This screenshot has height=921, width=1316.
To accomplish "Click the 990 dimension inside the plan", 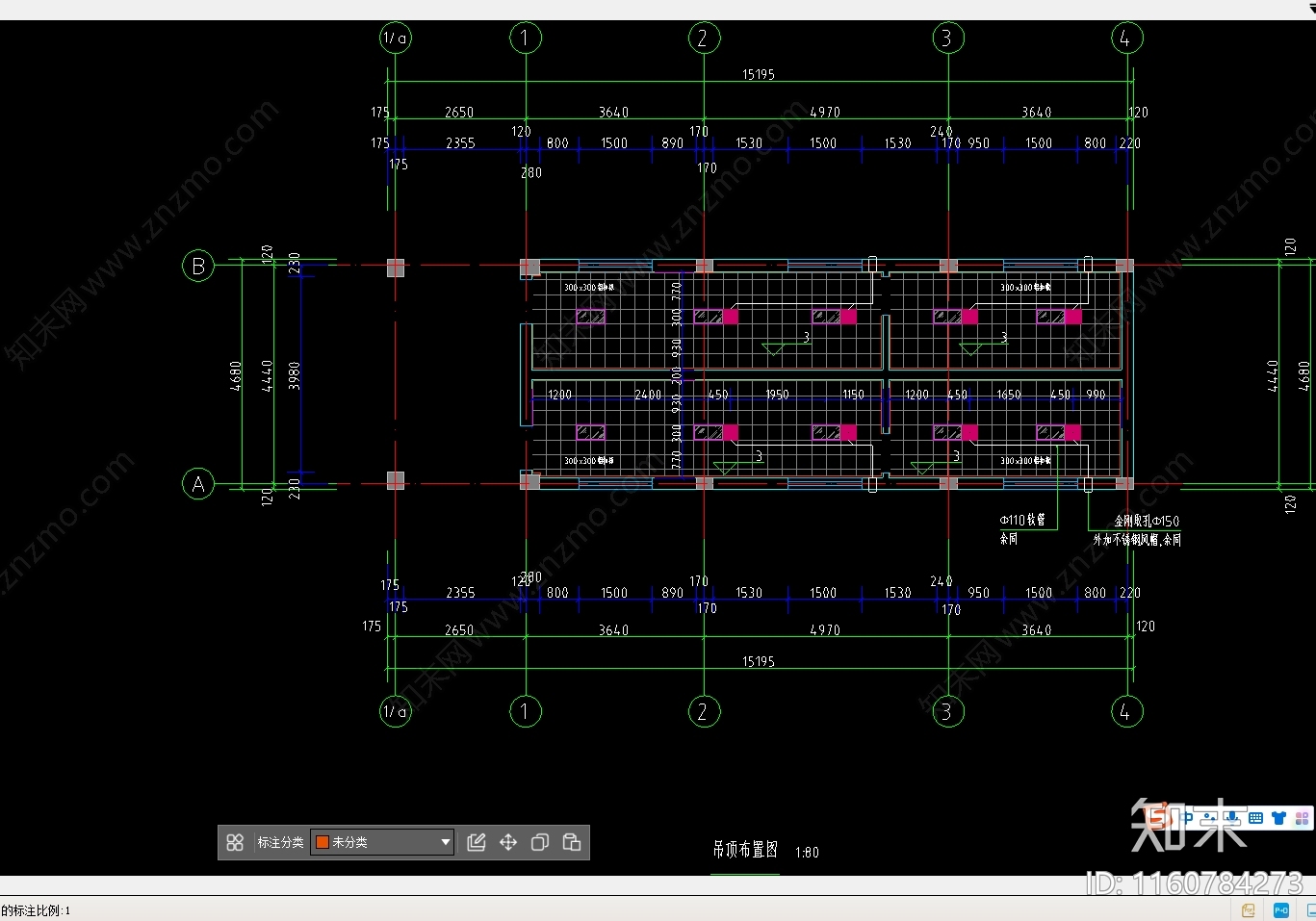I will click(x=1096, y=396).
